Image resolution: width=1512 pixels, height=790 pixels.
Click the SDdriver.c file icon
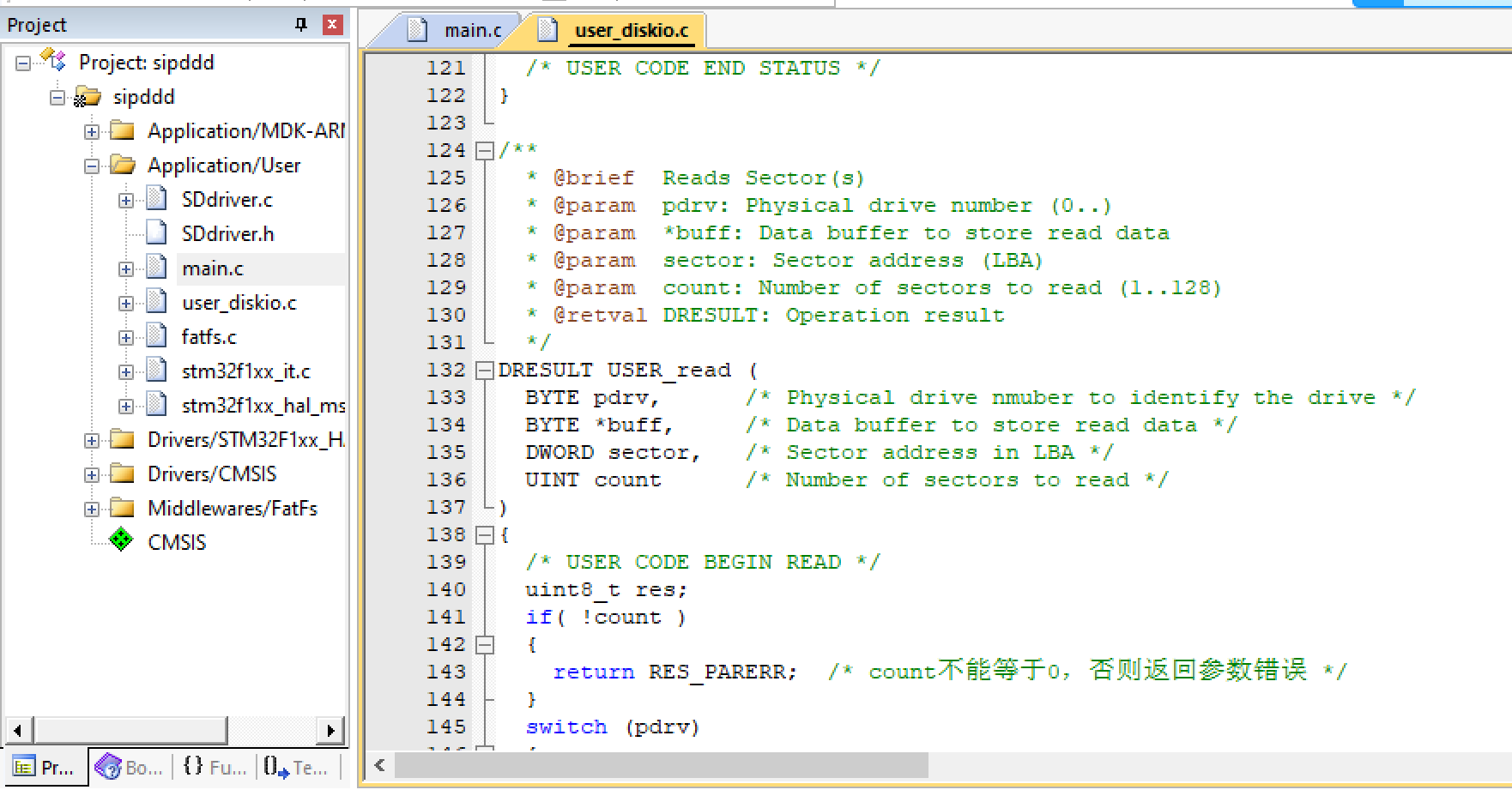pyautogui.click(x=156, y=199)
